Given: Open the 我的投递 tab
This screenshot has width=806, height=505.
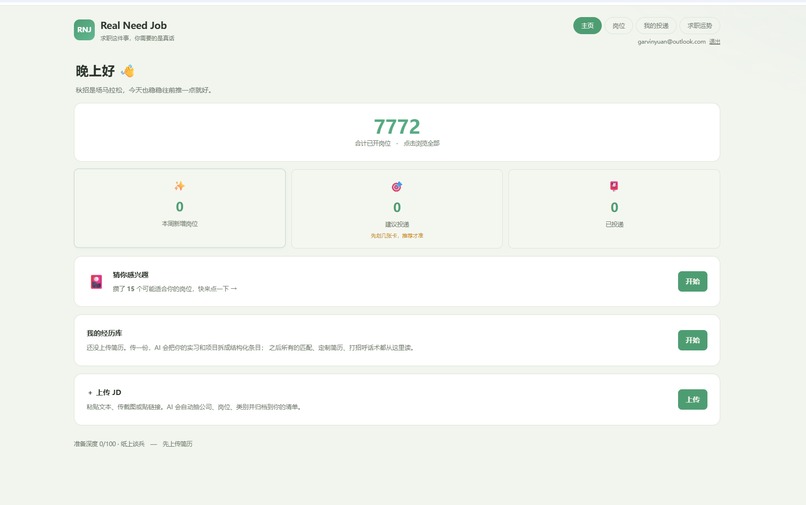Looking at the screenshot, I should coord(656,26).
